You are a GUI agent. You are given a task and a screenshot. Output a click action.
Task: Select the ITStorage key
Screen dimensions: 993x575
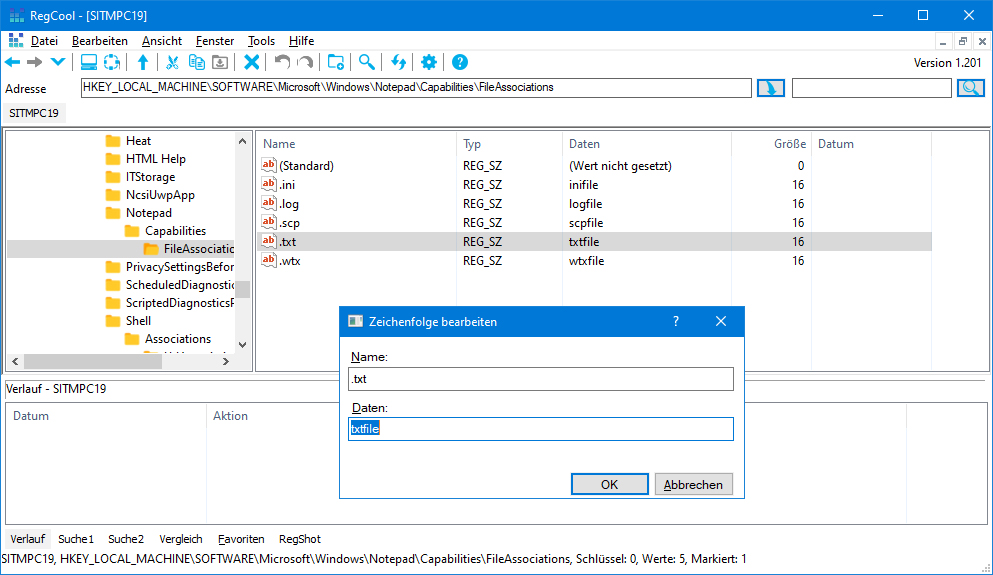(150, 177)
